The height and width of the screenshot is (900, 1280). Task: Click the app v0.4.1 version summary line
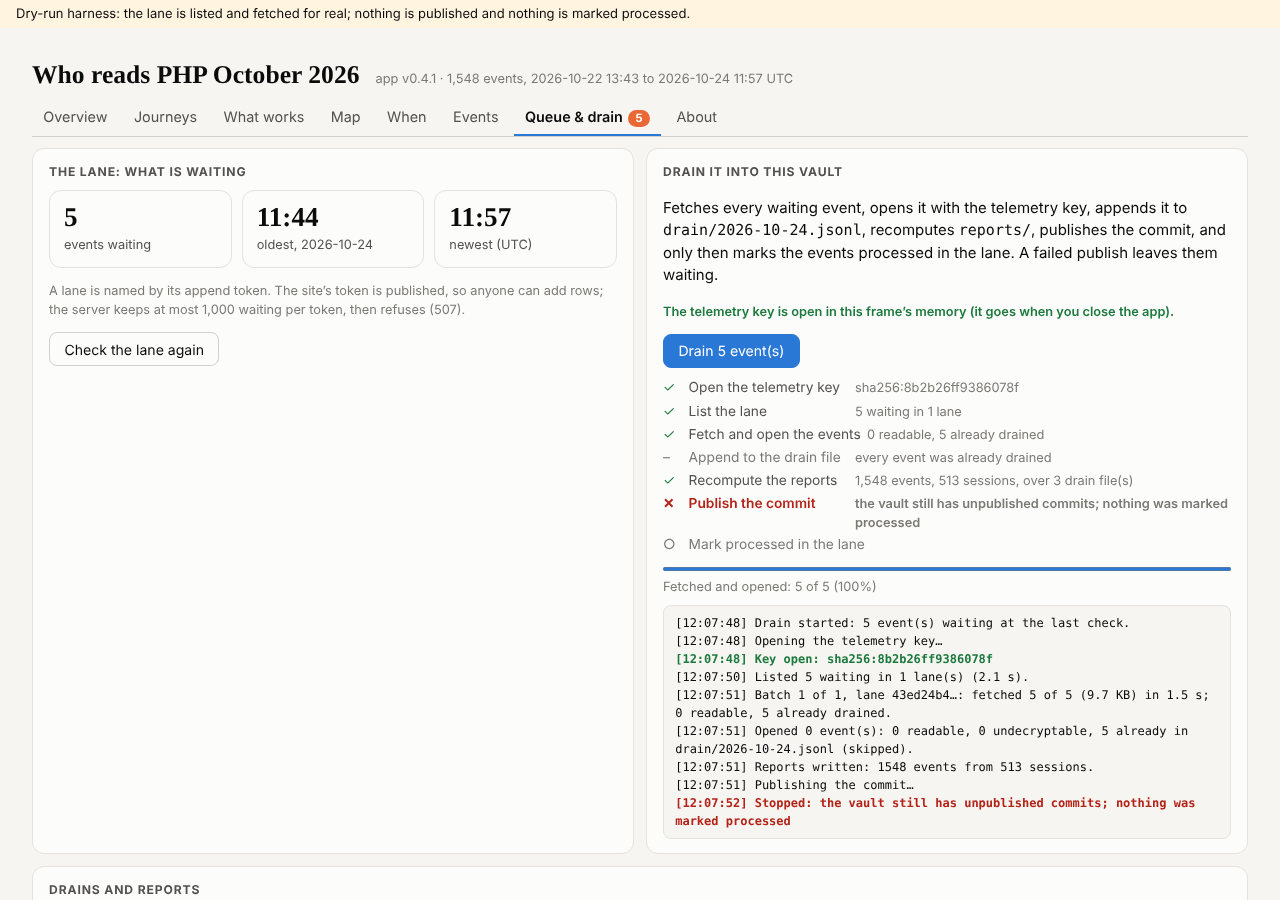coord(584,78)
